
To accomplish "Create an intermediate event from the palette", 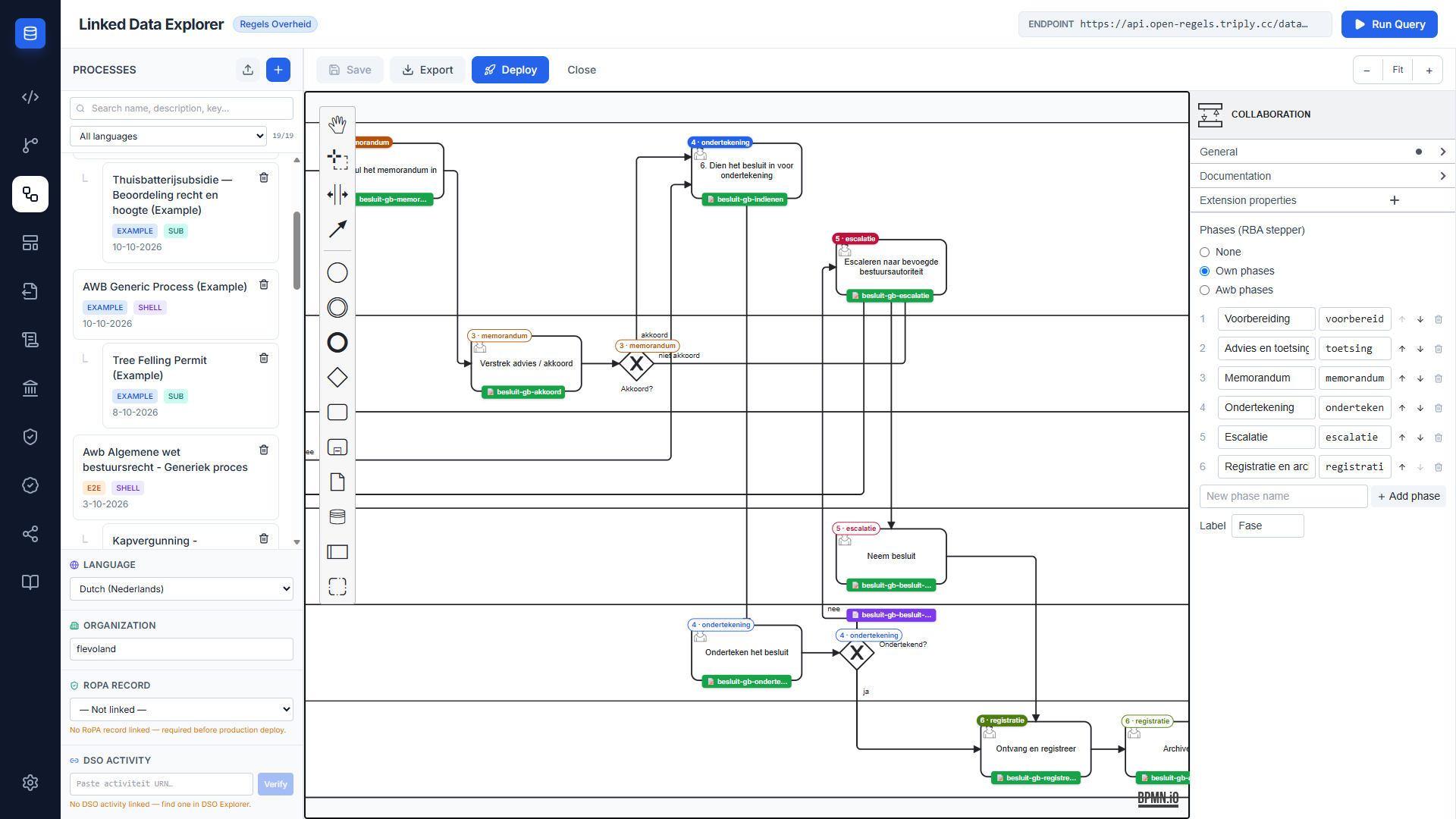I will (337, 307).
